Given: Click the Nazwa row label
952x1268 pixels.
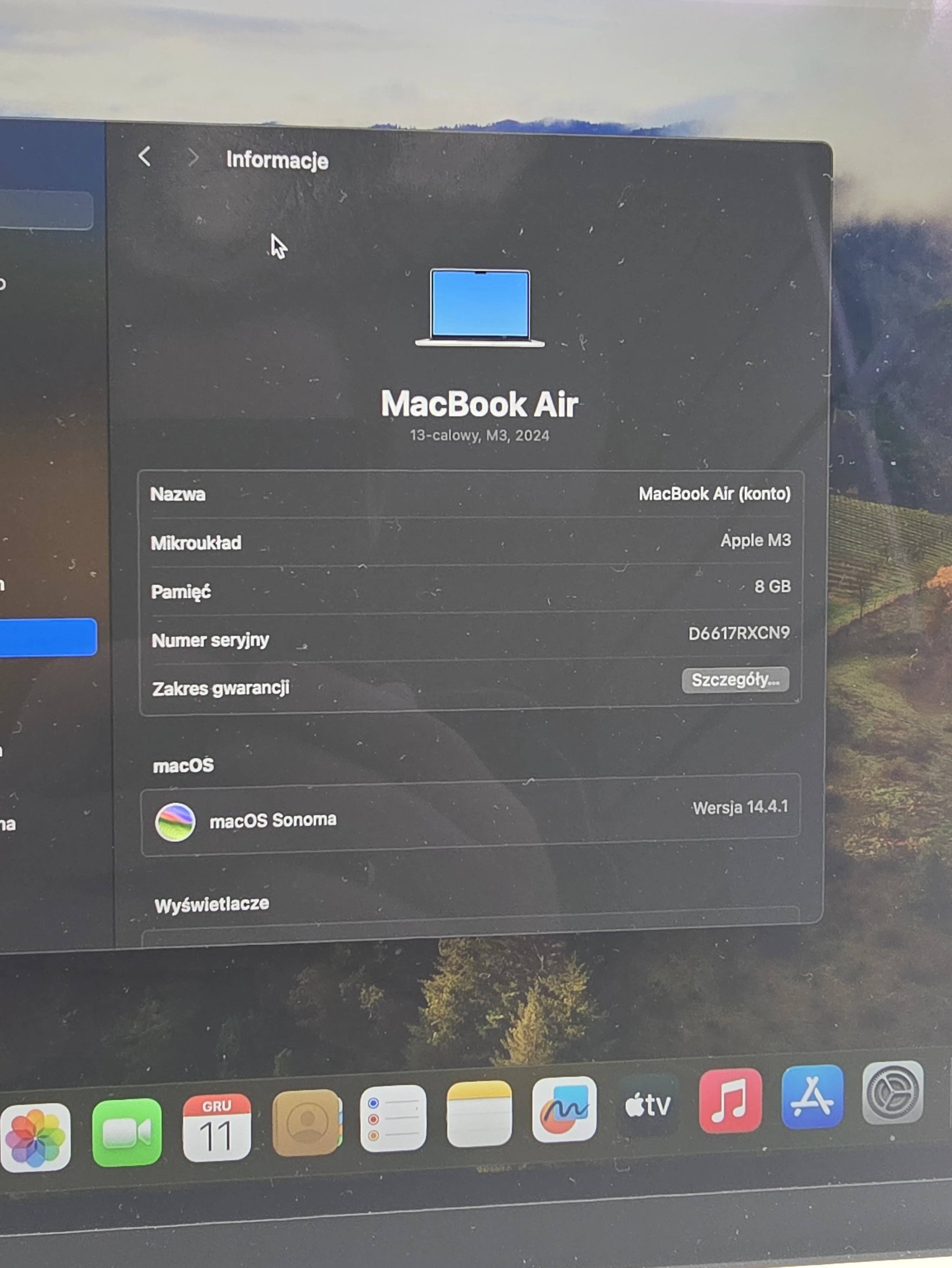Looking at the screenshot, I should (x=178, y=494).
